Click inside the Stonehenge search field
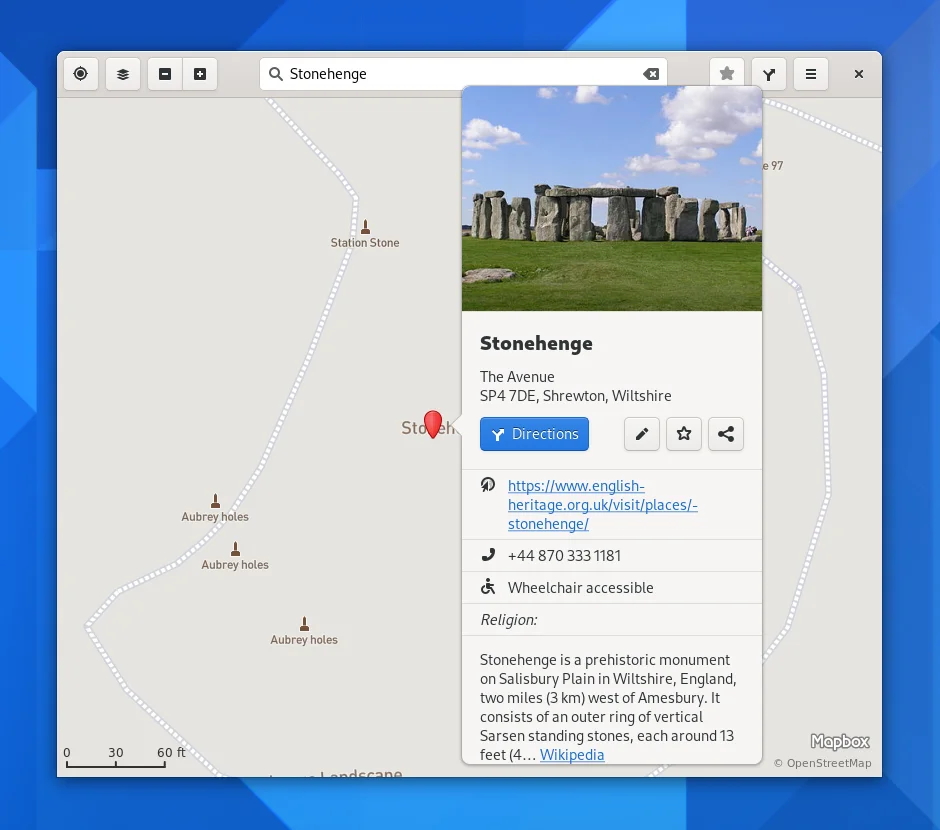This screenshot has width=940, height=830. point(450,73)
